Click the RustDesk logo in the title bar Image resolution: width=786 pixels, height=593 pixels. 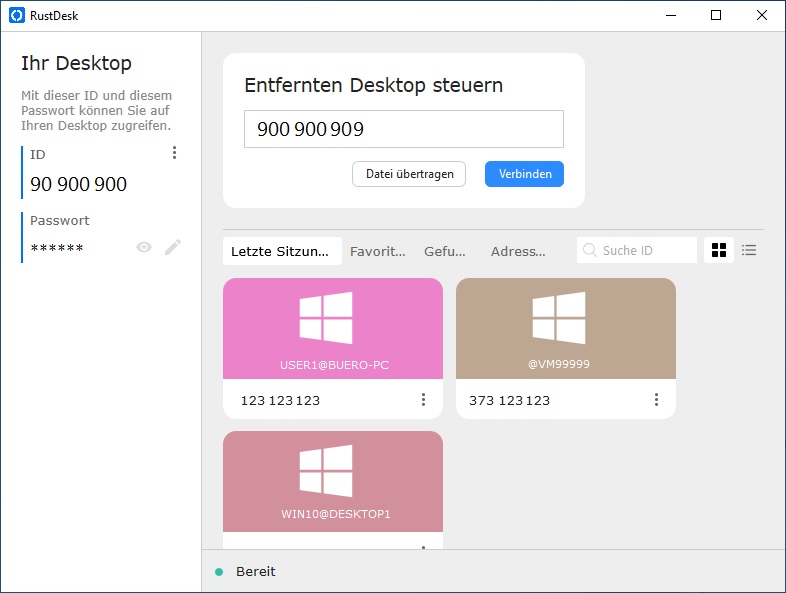(17, 16)
